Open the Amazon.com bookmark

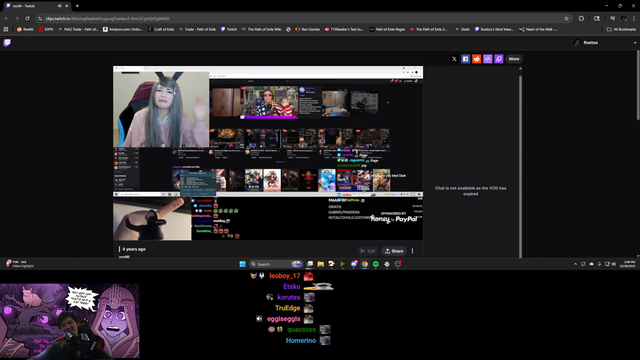pos(122,29)
